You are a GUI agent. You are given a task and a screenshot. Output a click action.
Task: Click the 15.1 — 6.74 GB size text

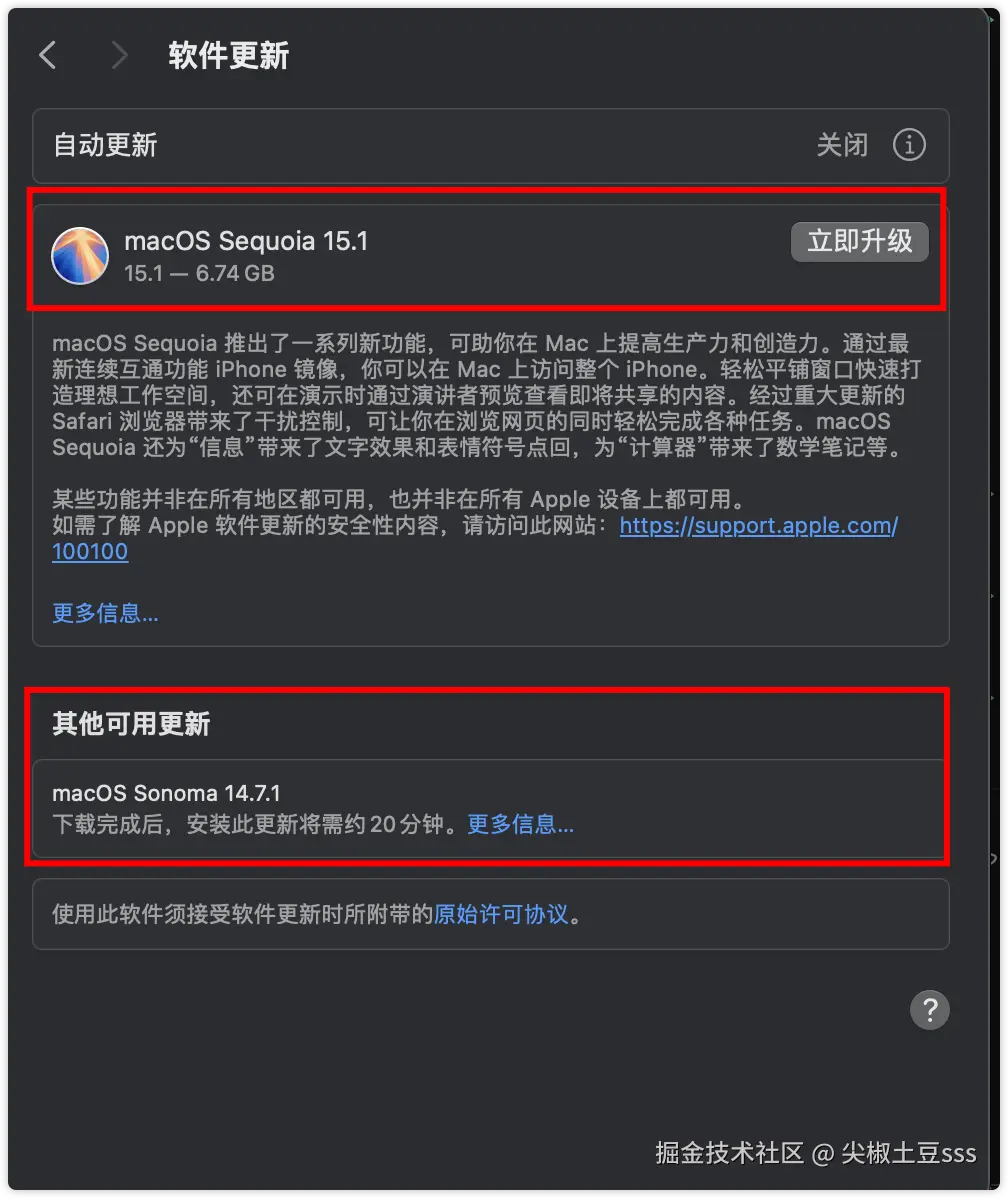click(x=199, y=273)
